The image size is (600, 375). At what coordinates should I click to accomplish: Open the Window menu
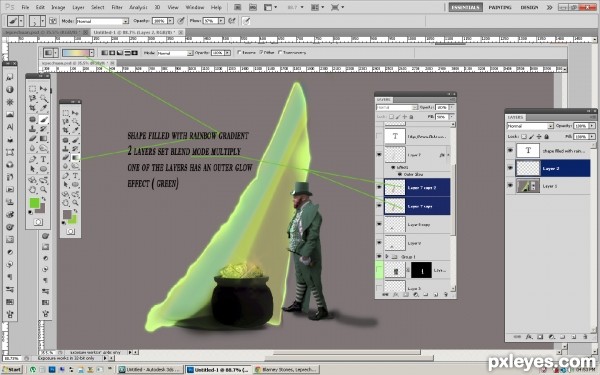[x=195, y=7]
